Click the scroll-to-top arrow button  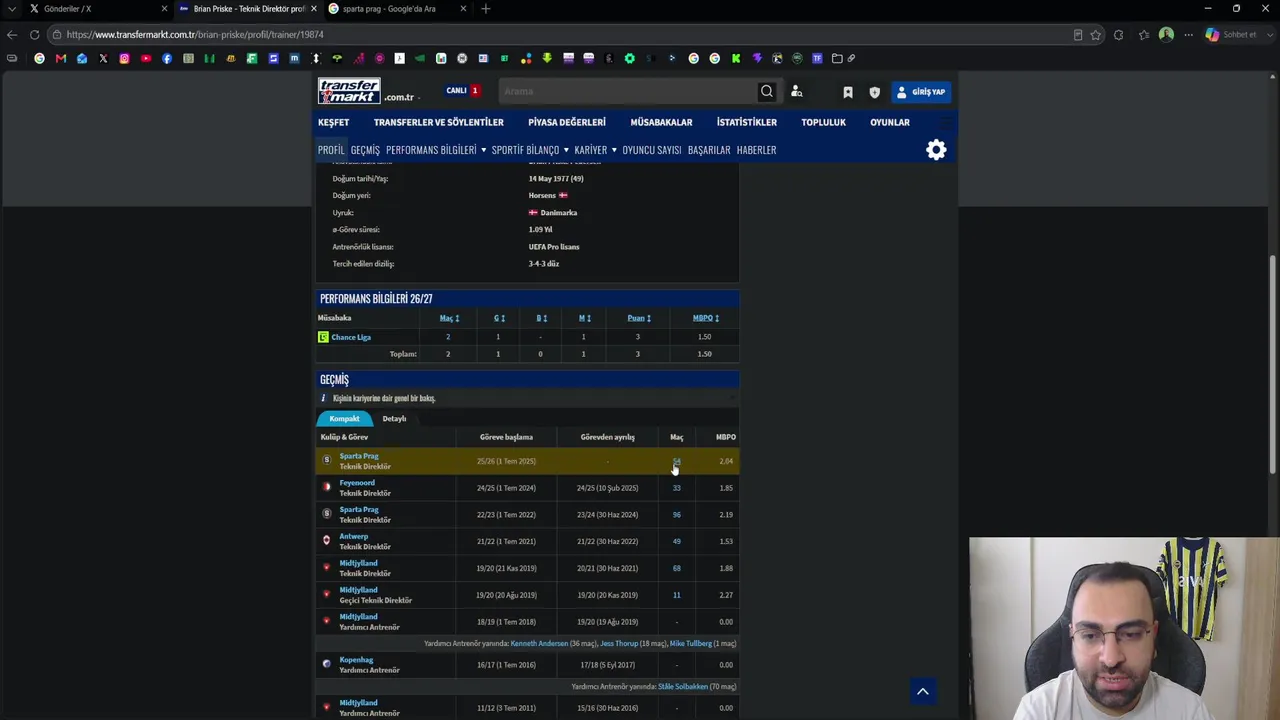coord(923,691)
